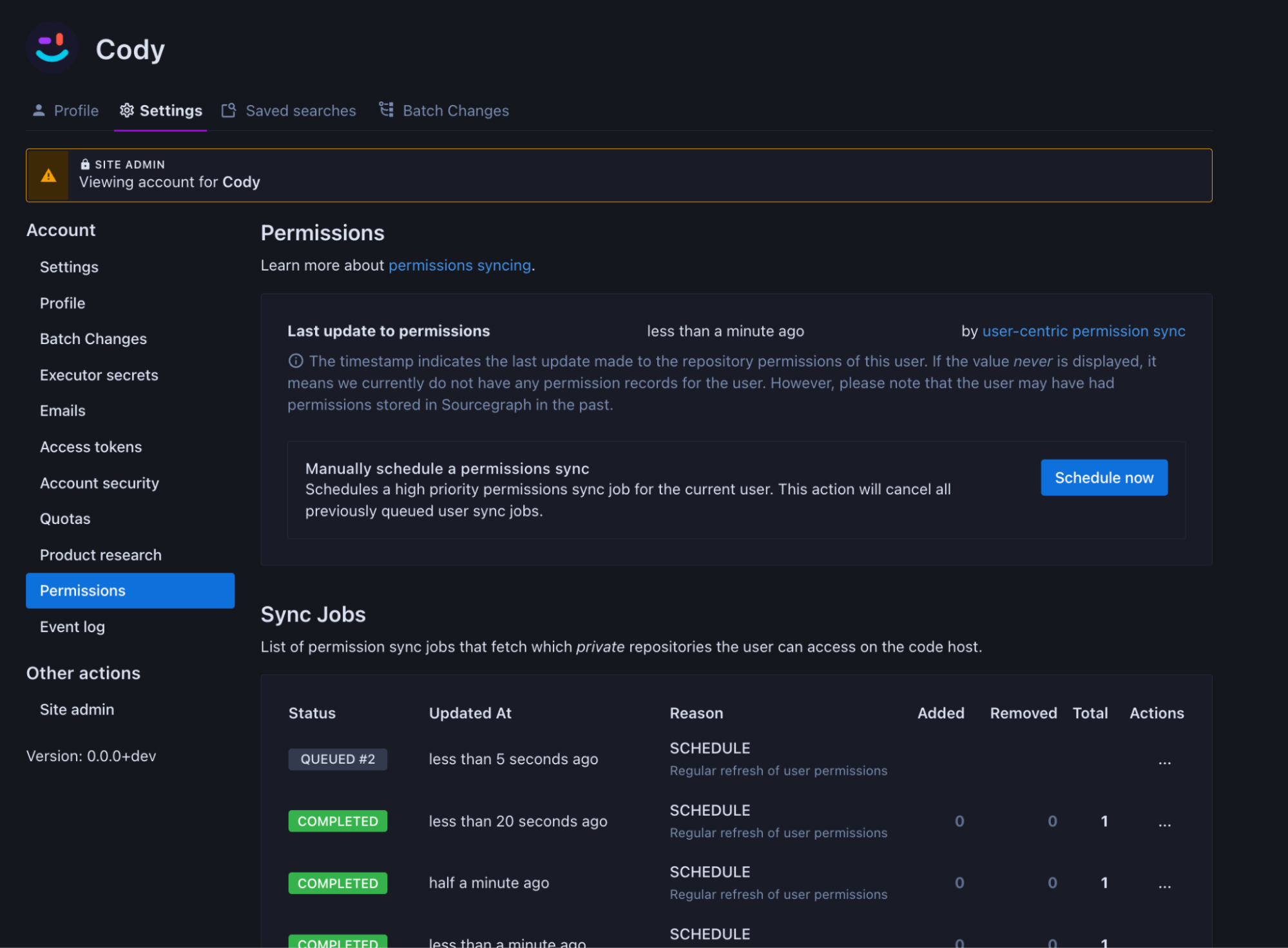This screenshot has height=948, width=1288.
Task: Click the Profile tab person icon
Action: (x=39, y=111)
